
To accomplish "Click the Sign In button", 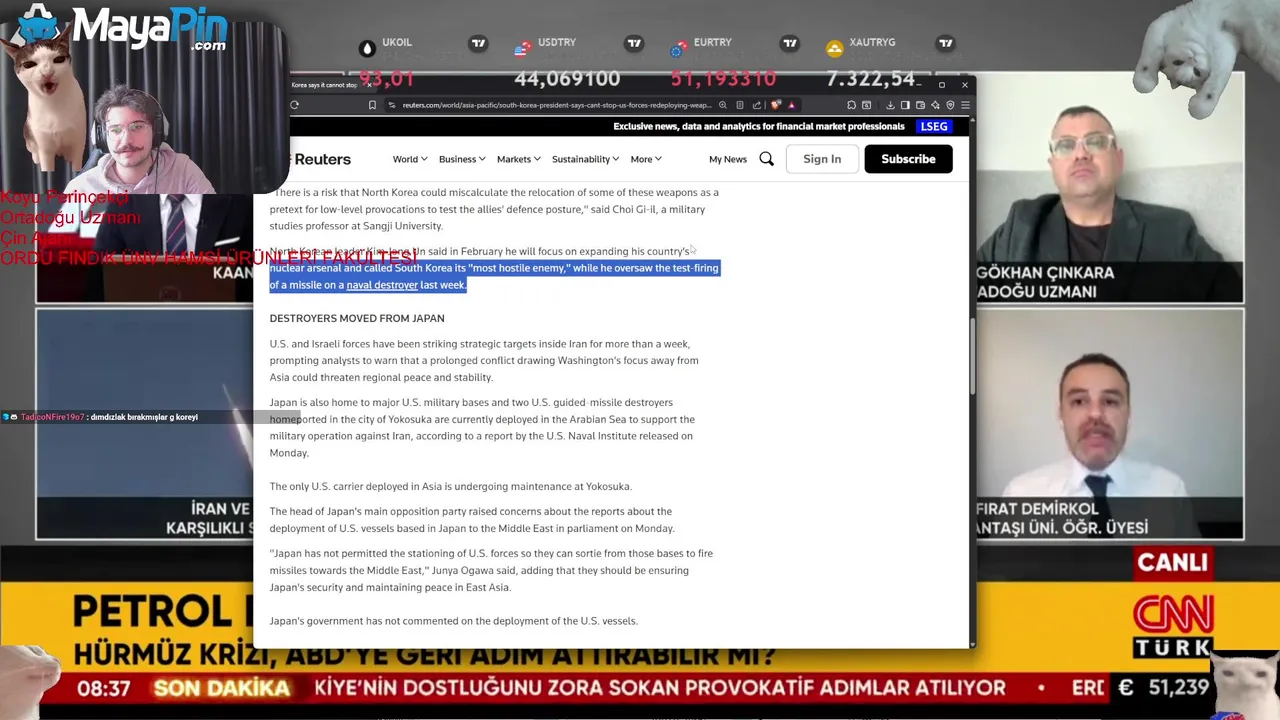I will click(x=822, y=159).
